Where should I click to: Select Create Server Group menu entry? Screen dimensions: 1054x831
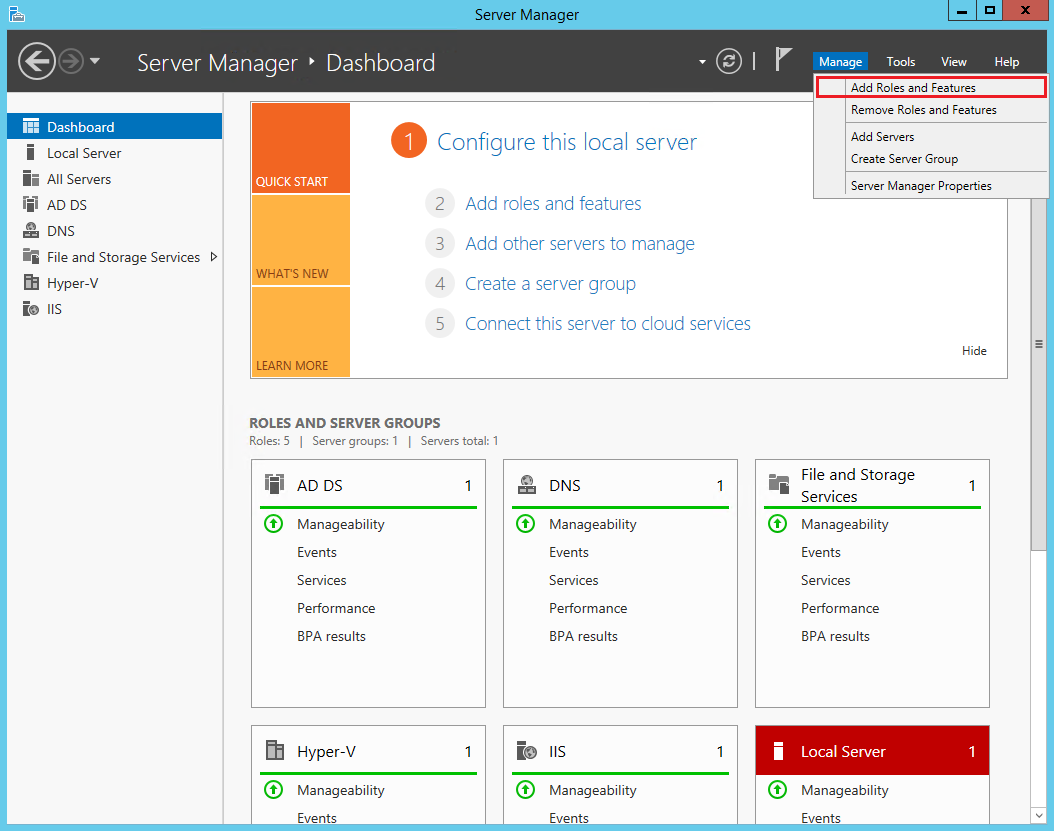[931, 159]
